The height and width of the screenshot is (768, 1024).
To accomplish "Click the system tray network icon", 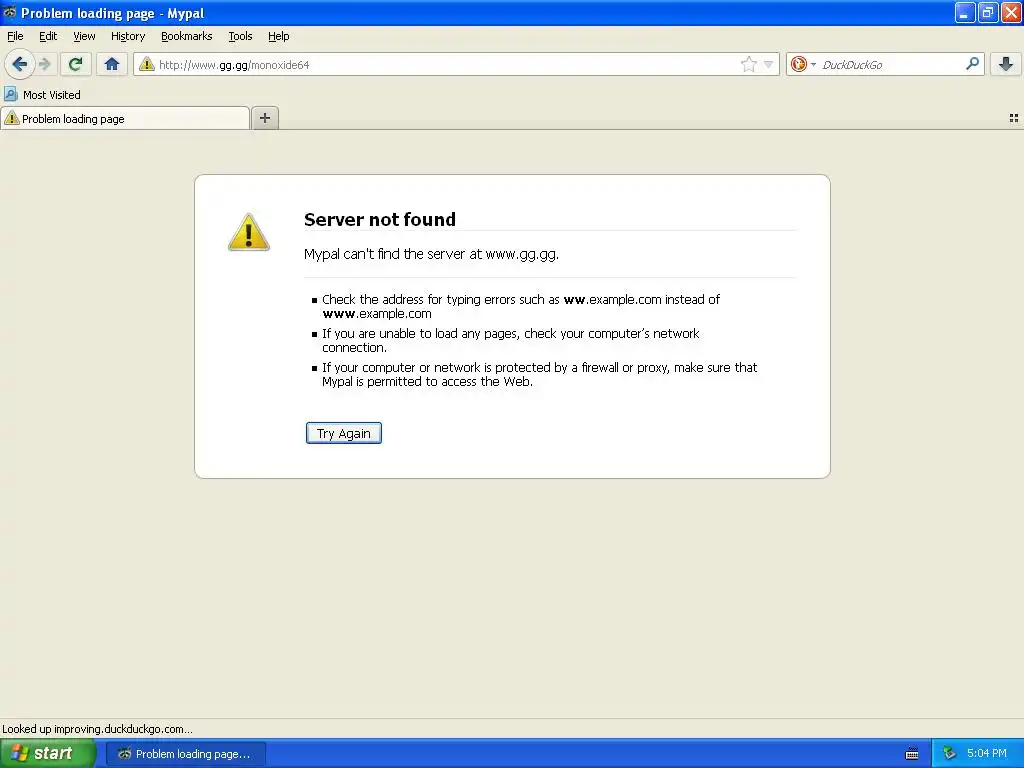I will [x=949, y=754].
